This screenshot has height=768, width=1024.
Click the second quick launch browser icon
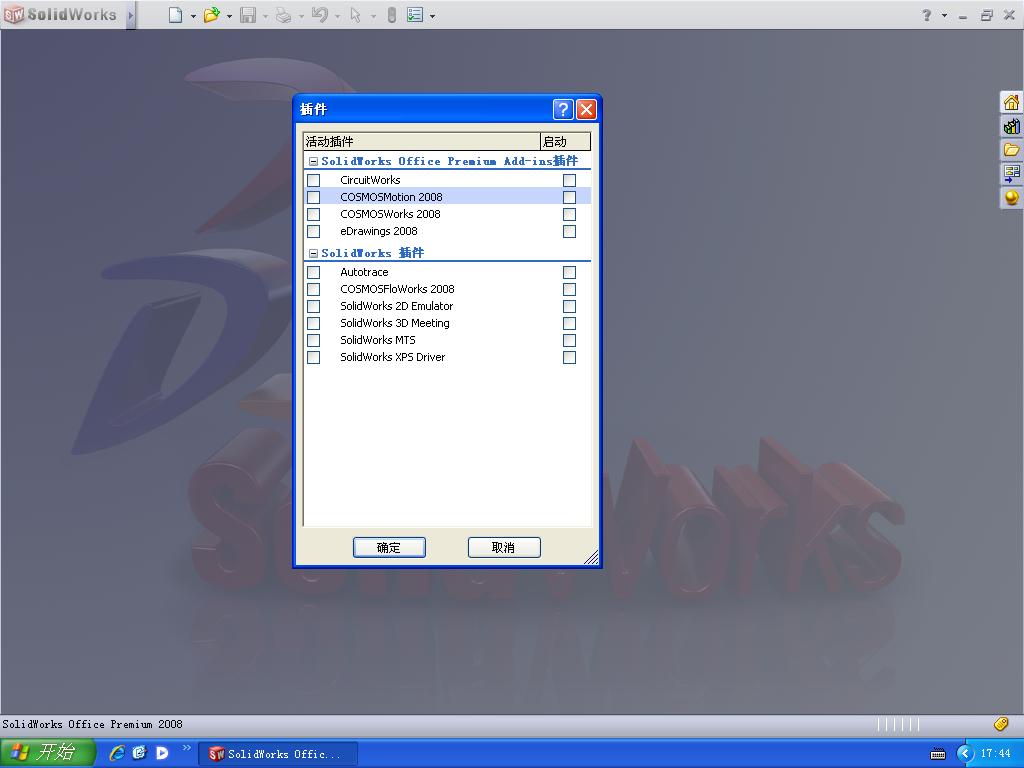click(139, 753)
